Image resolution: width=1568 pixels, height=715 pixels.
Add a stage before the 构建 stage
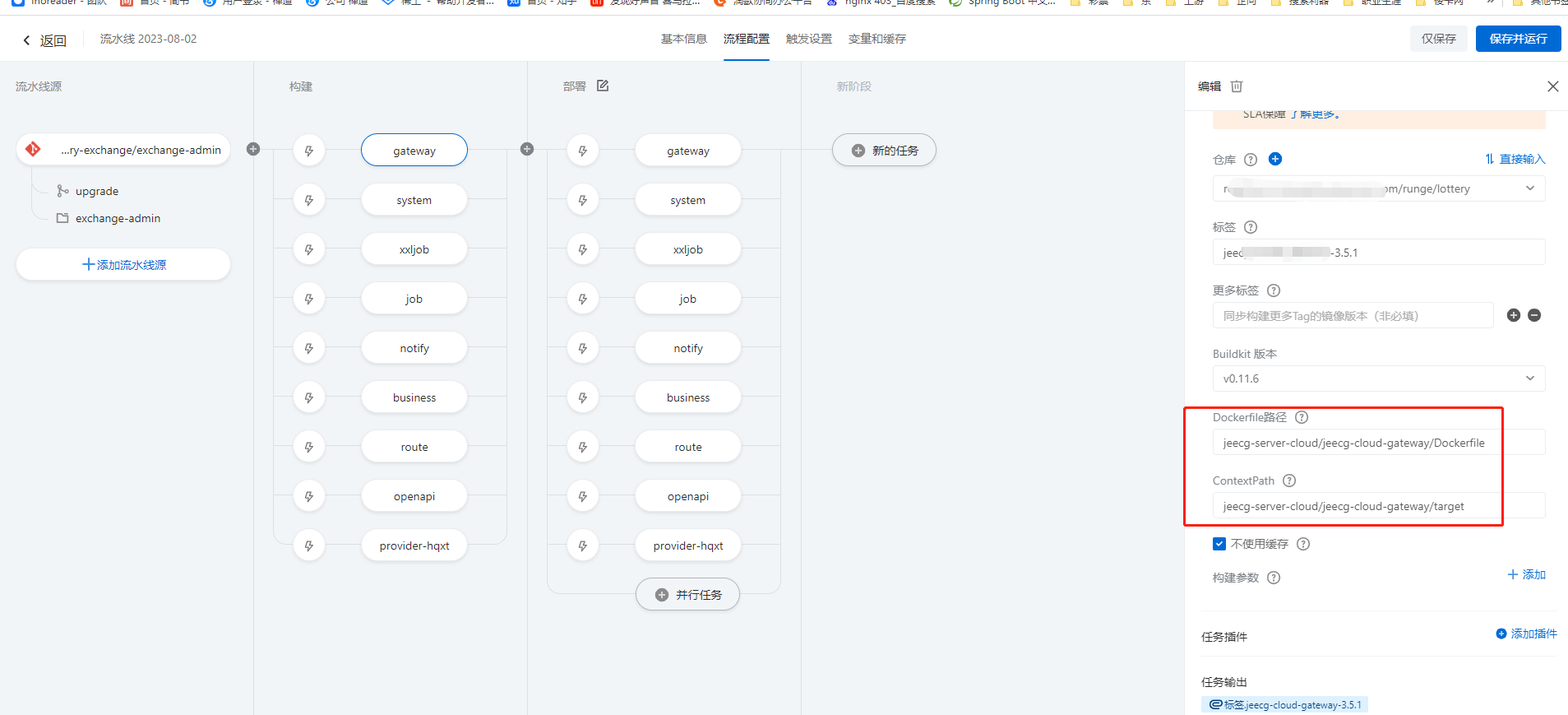coord(253,149)
